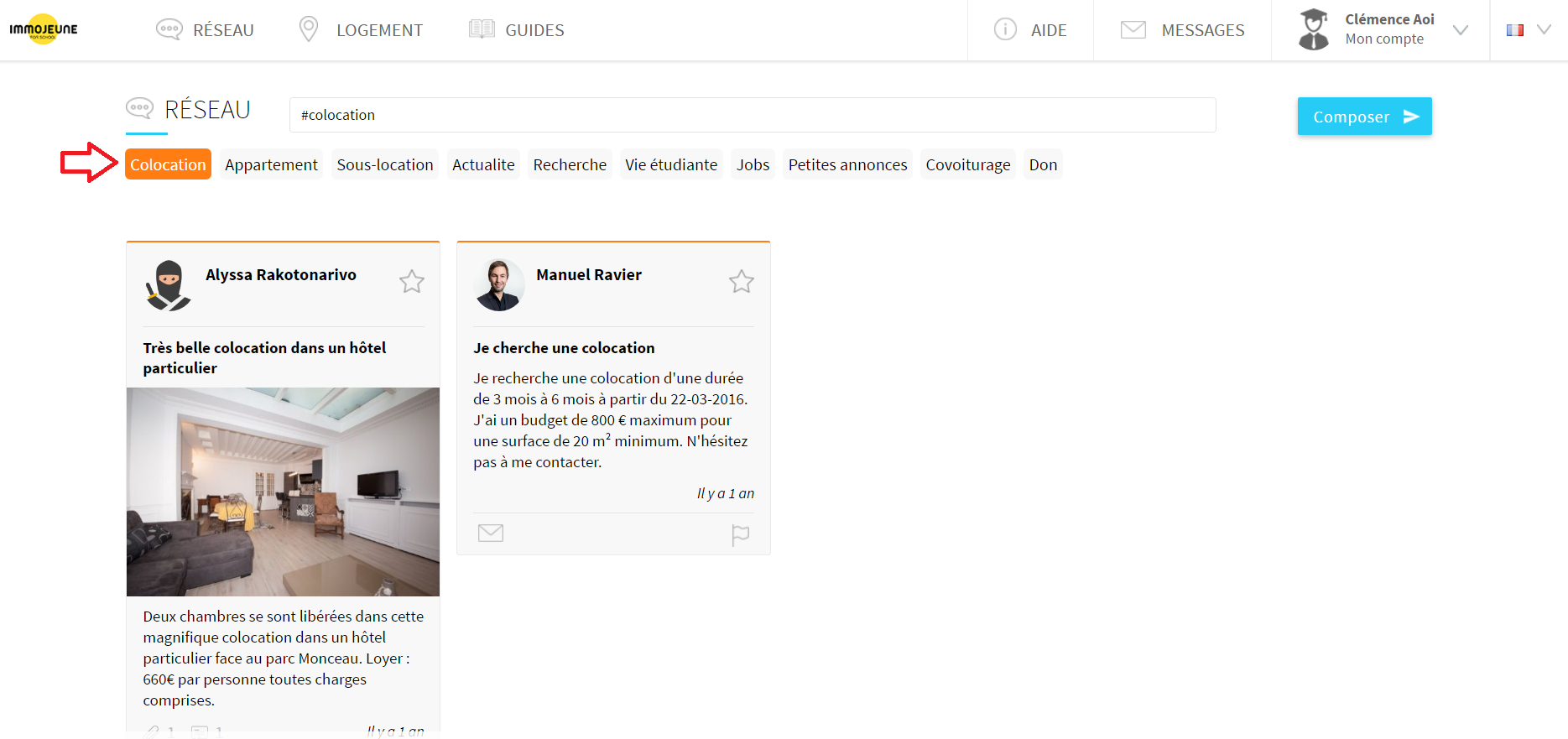Viewport: 1568px width, 739px height.
Task: Expand the account menu chevron
Action: [x=1461, y=30]
